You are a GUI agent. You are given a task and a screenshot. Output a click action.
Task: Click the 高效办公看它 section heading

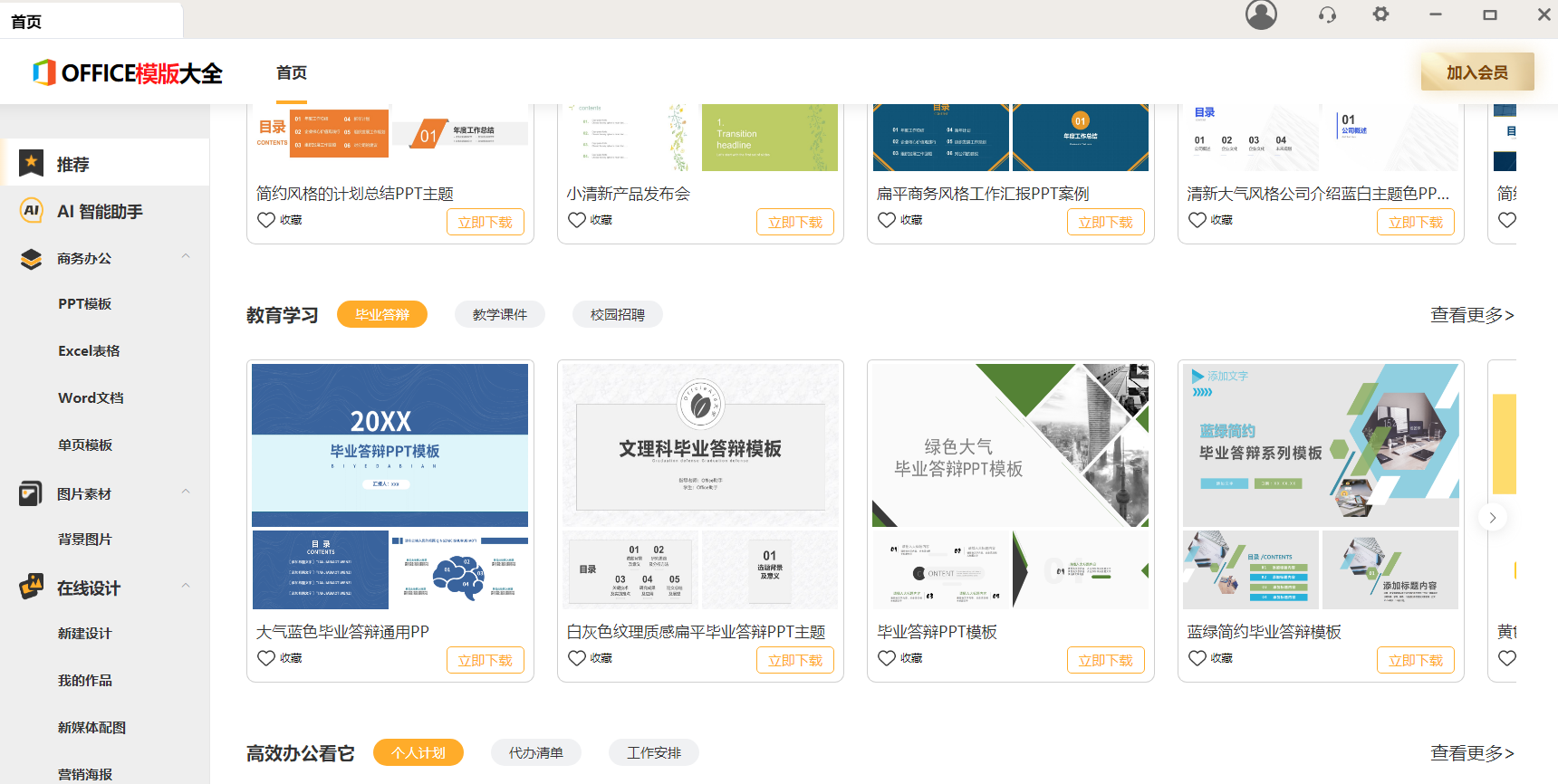point(301,753)
